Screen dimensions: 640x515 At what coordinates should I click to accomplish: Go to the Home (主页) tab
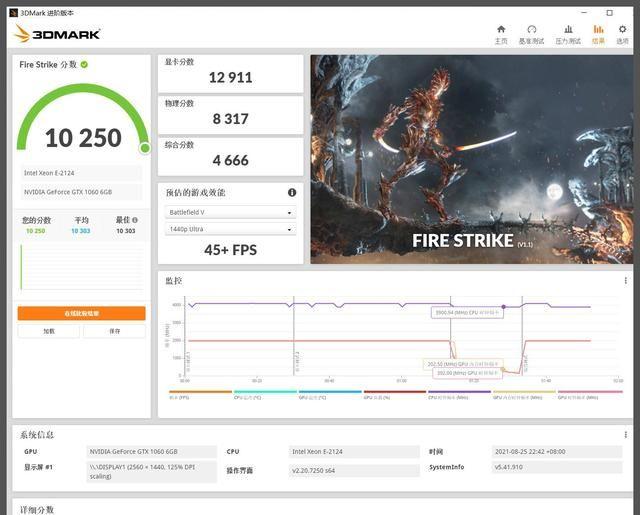pyautogui.click(x=501, y=34)
